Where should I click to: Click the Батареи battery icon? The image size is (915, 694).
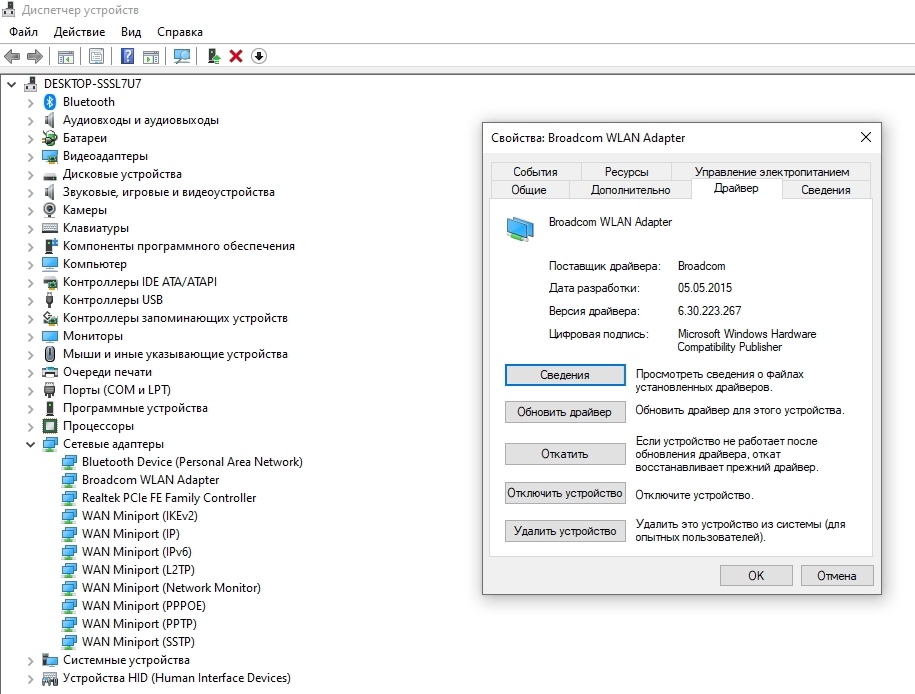click(x=50, y=138)
